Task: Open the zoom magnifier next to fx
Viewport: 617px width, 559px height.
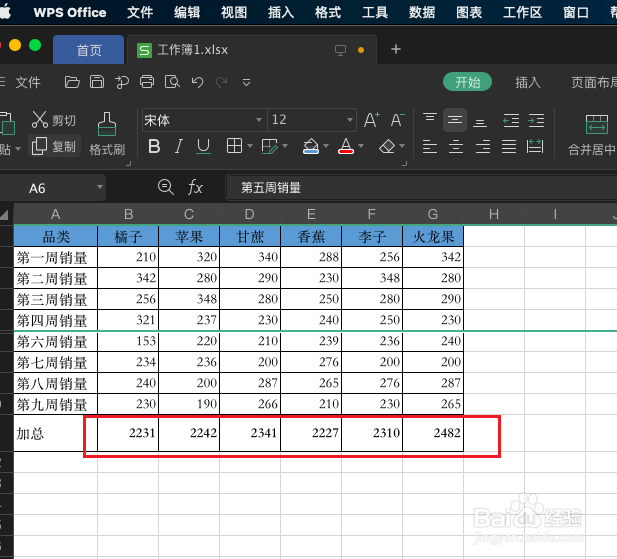Action: [x=166, y=187]
